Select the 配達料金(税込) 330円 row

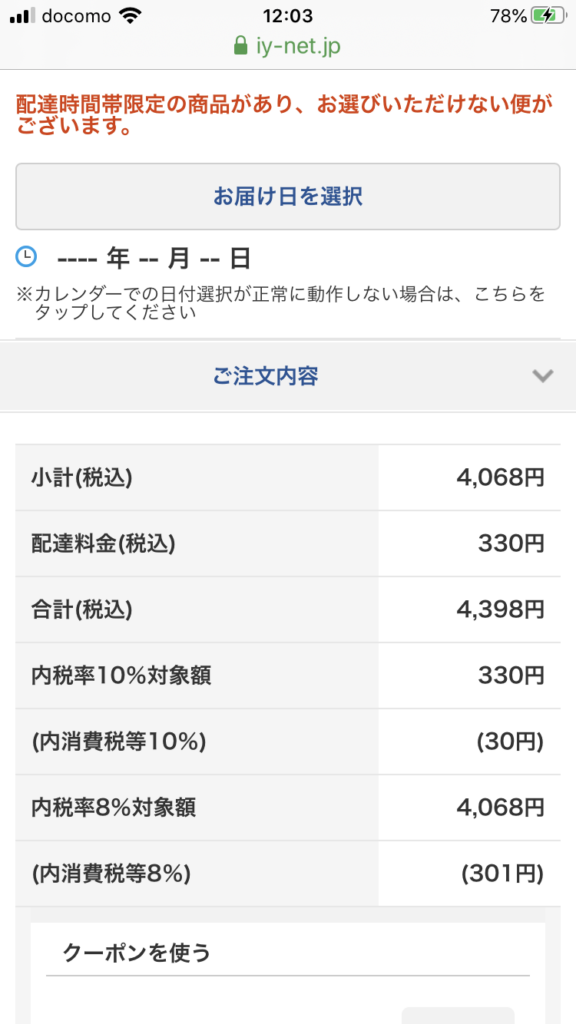pyautogui.click(x=288, y=544)
